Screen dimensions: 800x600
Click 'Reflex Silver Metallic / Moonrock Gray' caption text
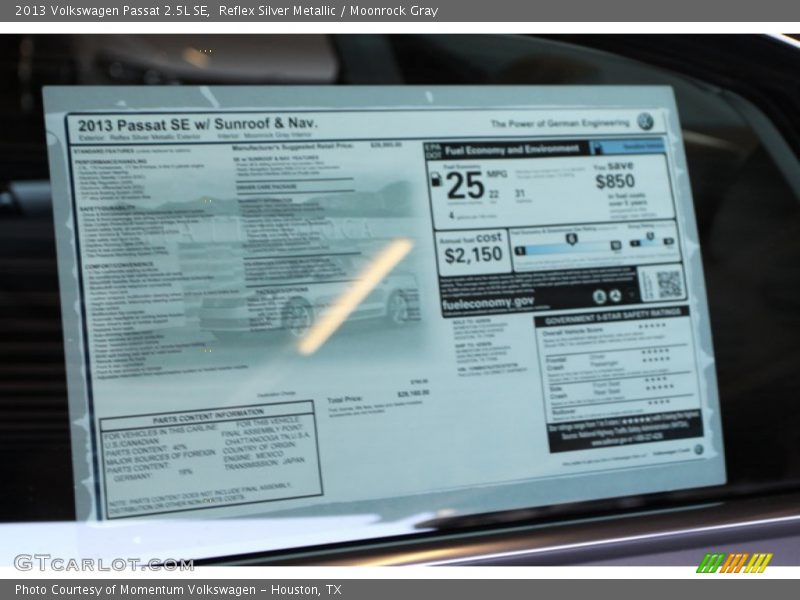[x=328, y=11]
